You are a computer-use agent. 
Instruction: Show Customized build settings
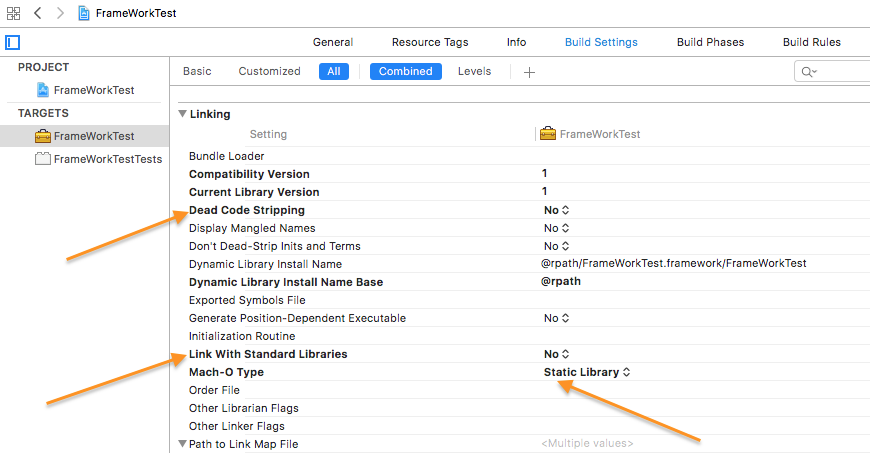[x=269, y=72]
